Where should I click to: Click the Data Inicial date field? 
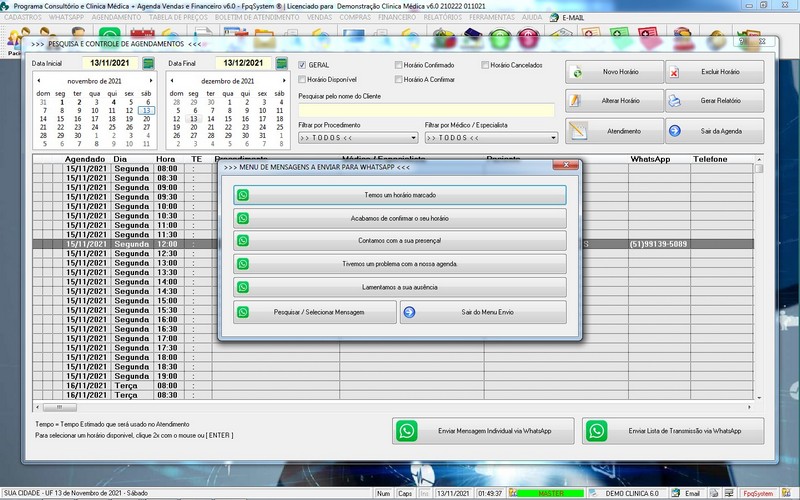tap(110, 63)
